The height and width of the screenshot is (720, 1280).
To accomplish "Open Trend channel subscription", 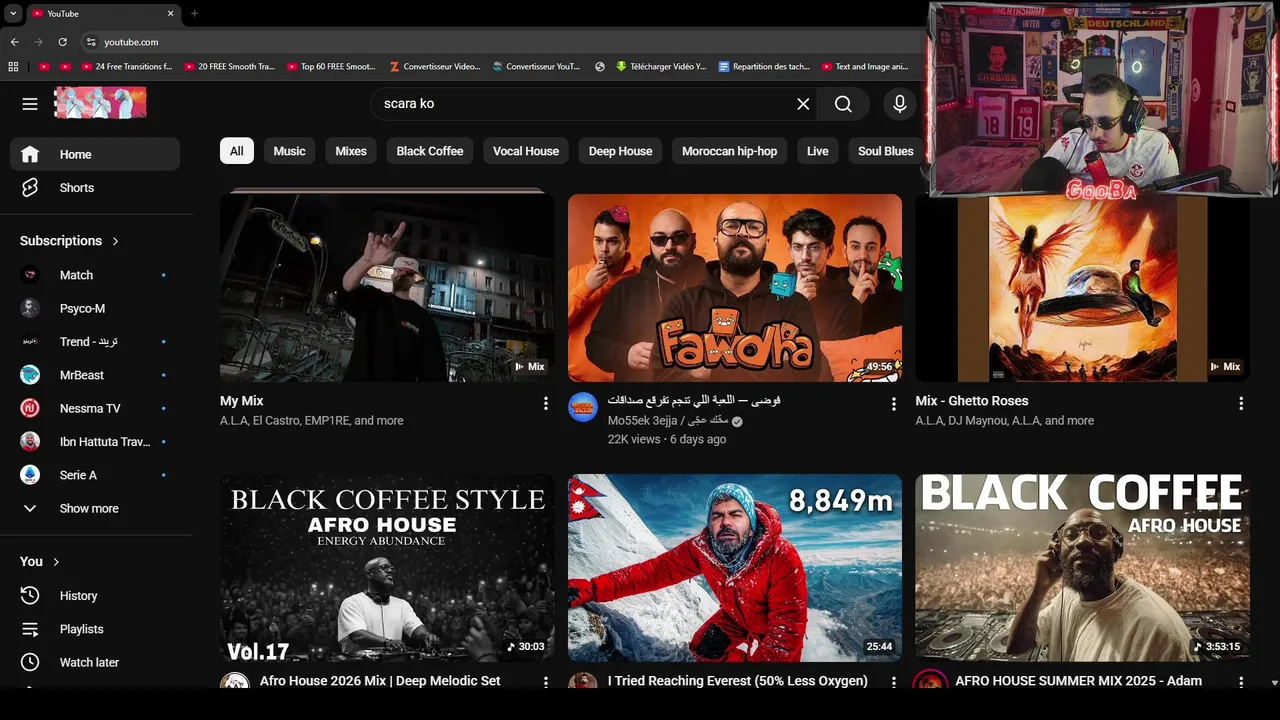I will click(x=95, y=342).
